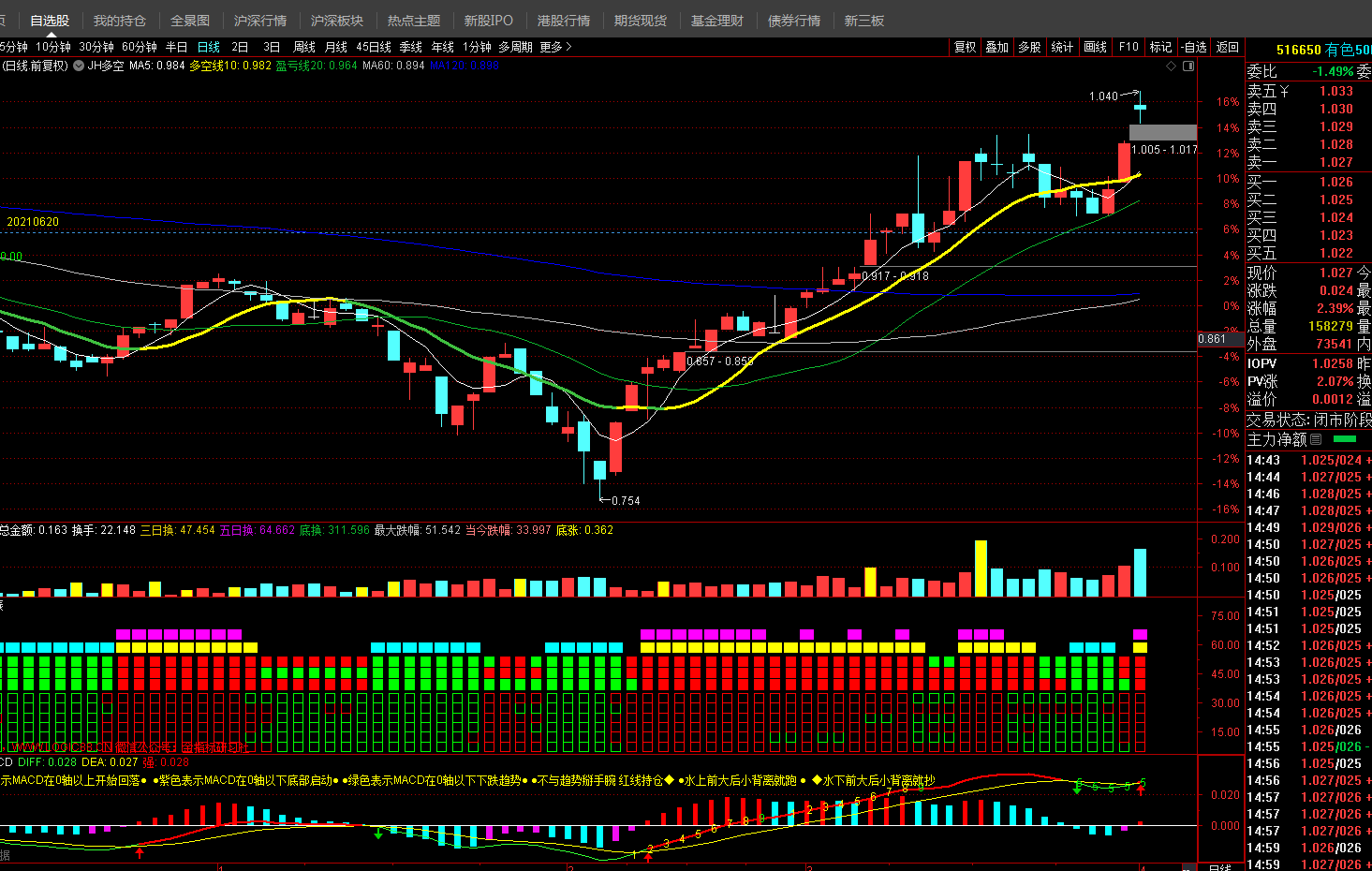Open 沪深板块 tab

pos(337,21)
